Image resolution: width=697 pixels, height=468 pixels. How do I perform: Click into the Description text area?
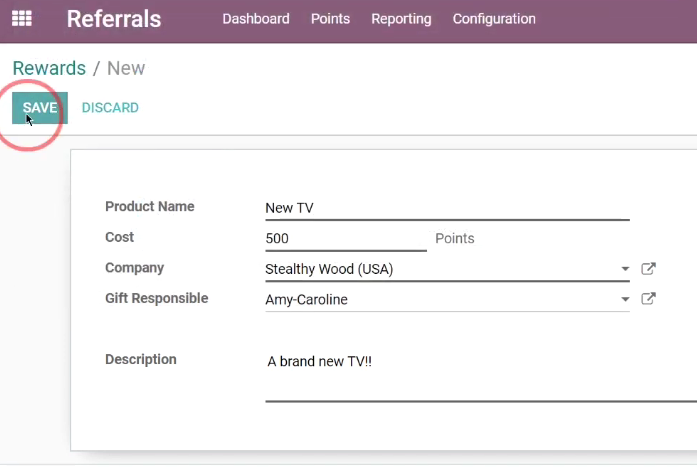coord(481,376)
